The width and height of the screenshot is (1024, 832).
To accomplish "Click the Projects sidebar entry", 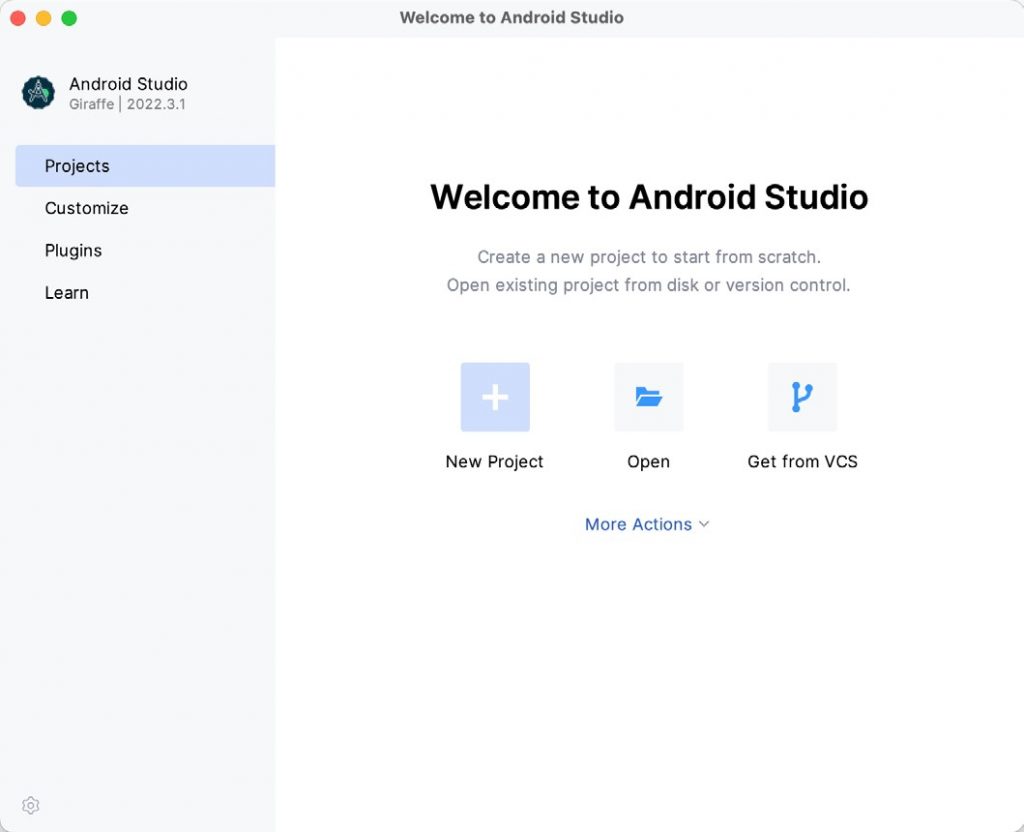I will (77, 166).
